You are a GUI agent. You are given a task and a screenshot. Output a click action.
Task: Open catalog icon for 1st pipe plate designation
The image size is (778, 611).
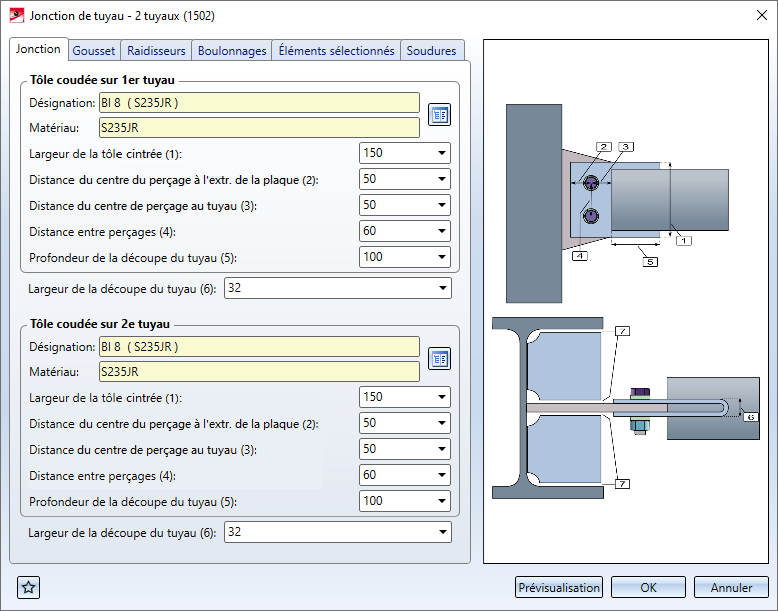click(439, 115)
